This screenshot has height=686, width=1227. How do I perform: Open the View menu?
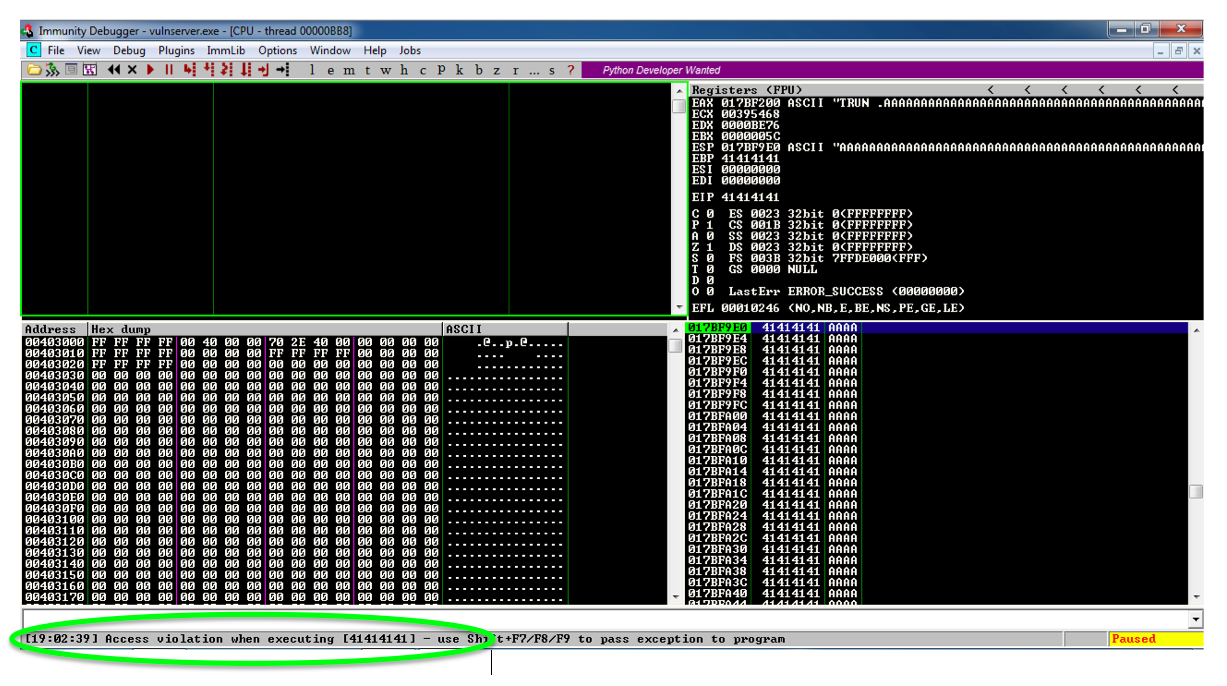[89, 50]
